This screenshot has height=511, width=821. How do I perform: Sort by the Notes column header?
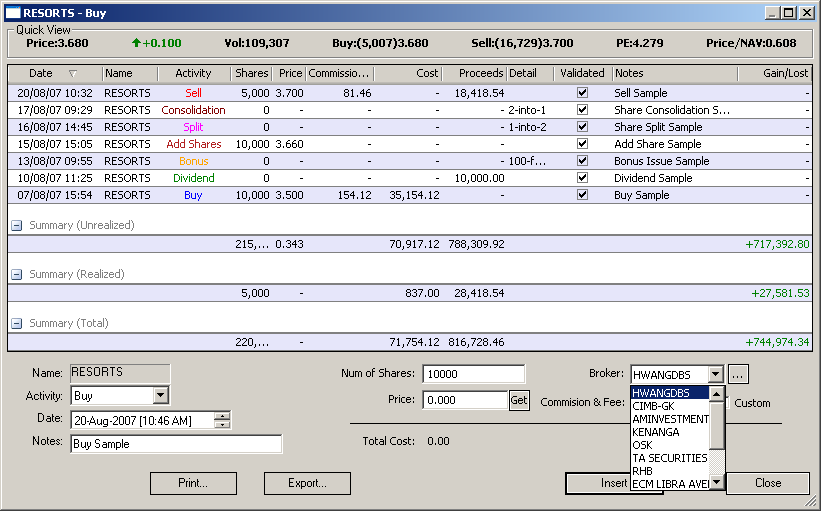point(675,73)
